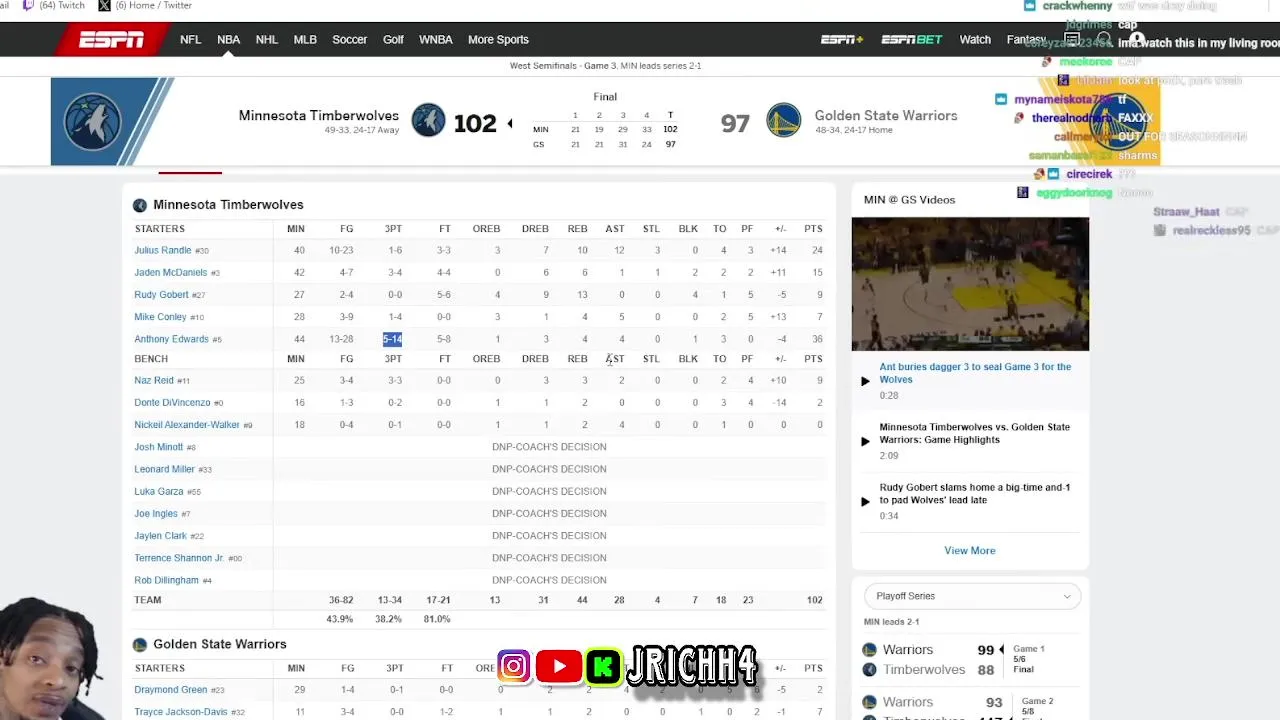1280x720 pixels.
Task: Open Leonard Miller player page
Action: (x=164, y=469)
